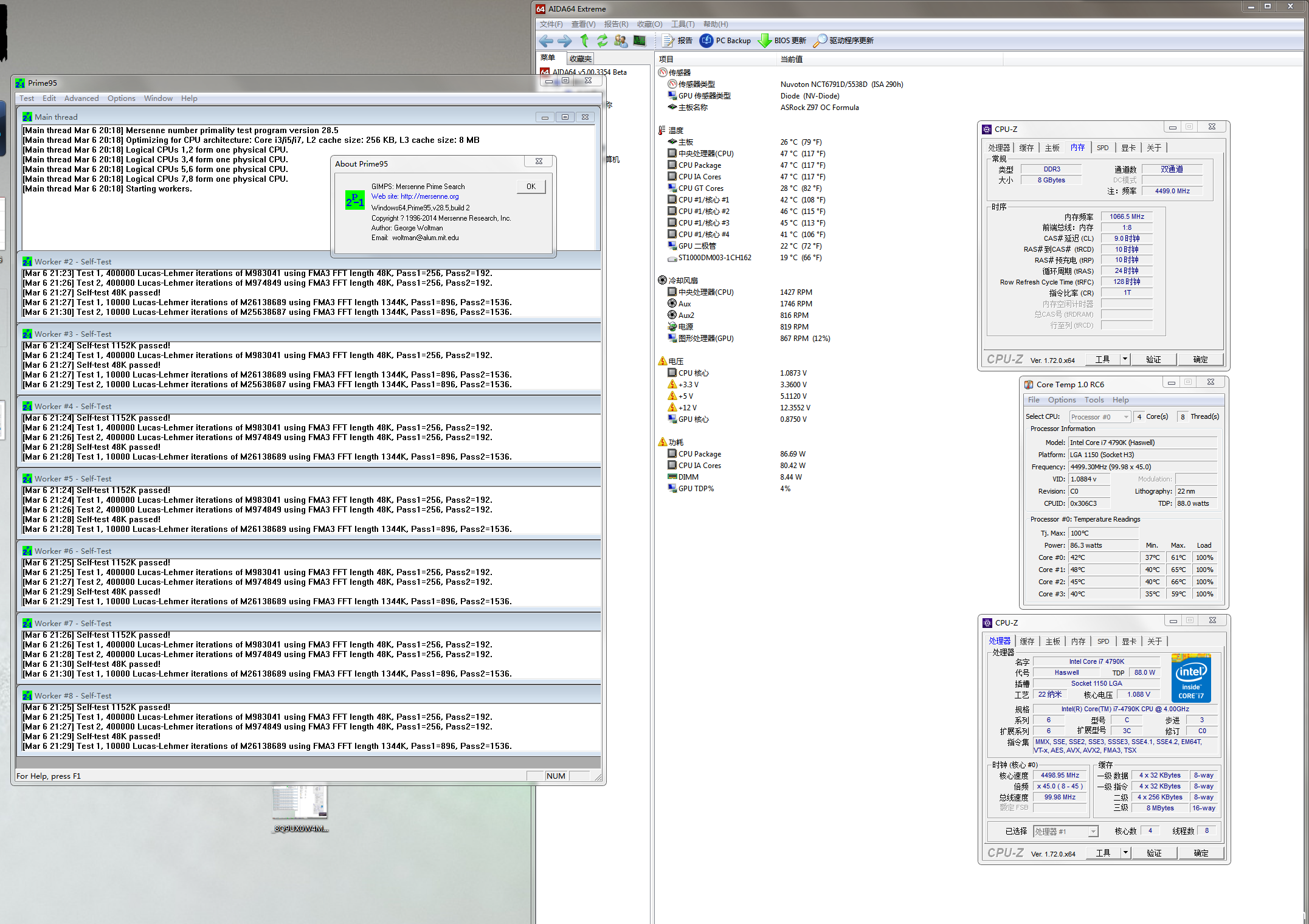The height and width of the screenshot is (924, 1309).
Task: Open the mersenne.org web site link
Action: pos(429,196)
